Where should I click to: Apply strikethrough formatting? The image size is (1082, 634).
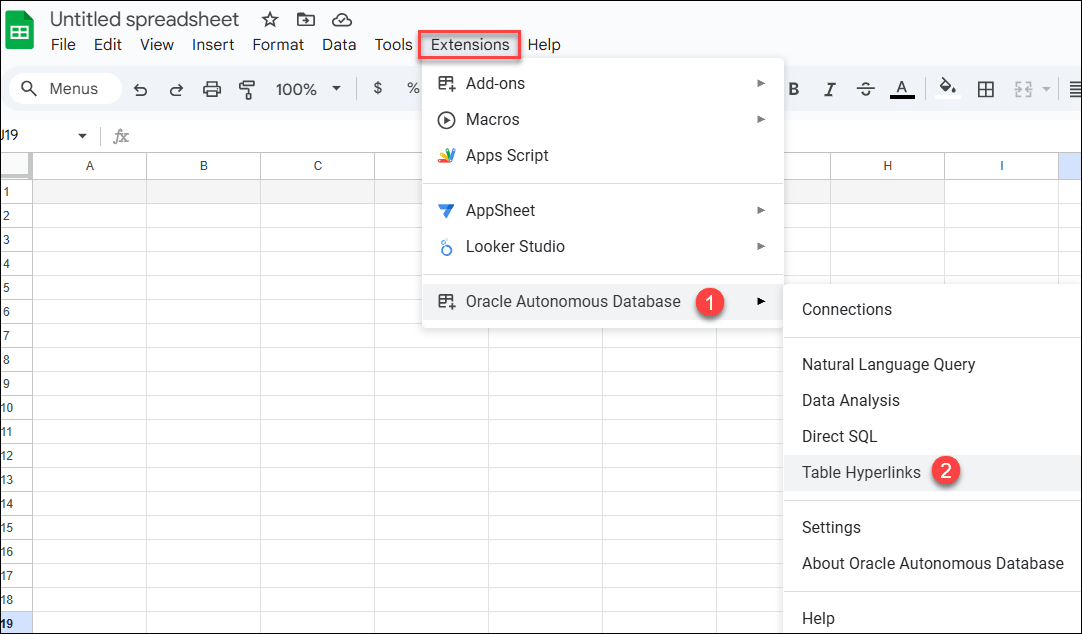coord(866,89)
